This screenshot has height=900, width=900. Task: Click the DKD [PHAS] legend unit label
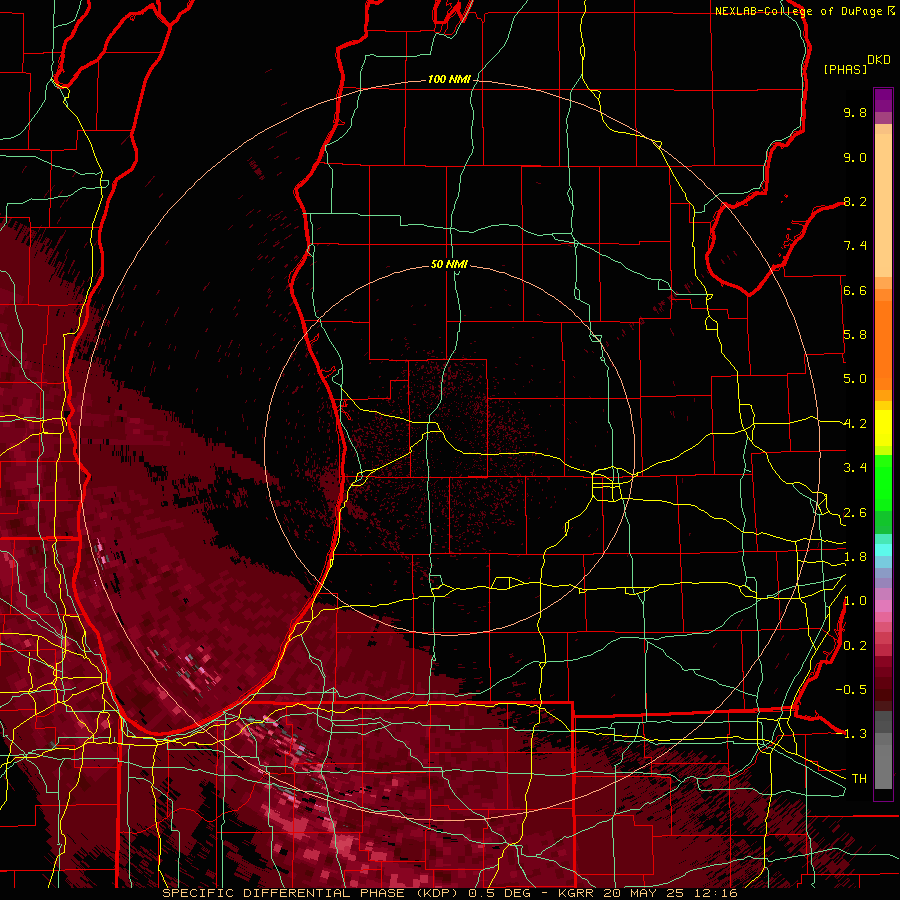(857, 64)
